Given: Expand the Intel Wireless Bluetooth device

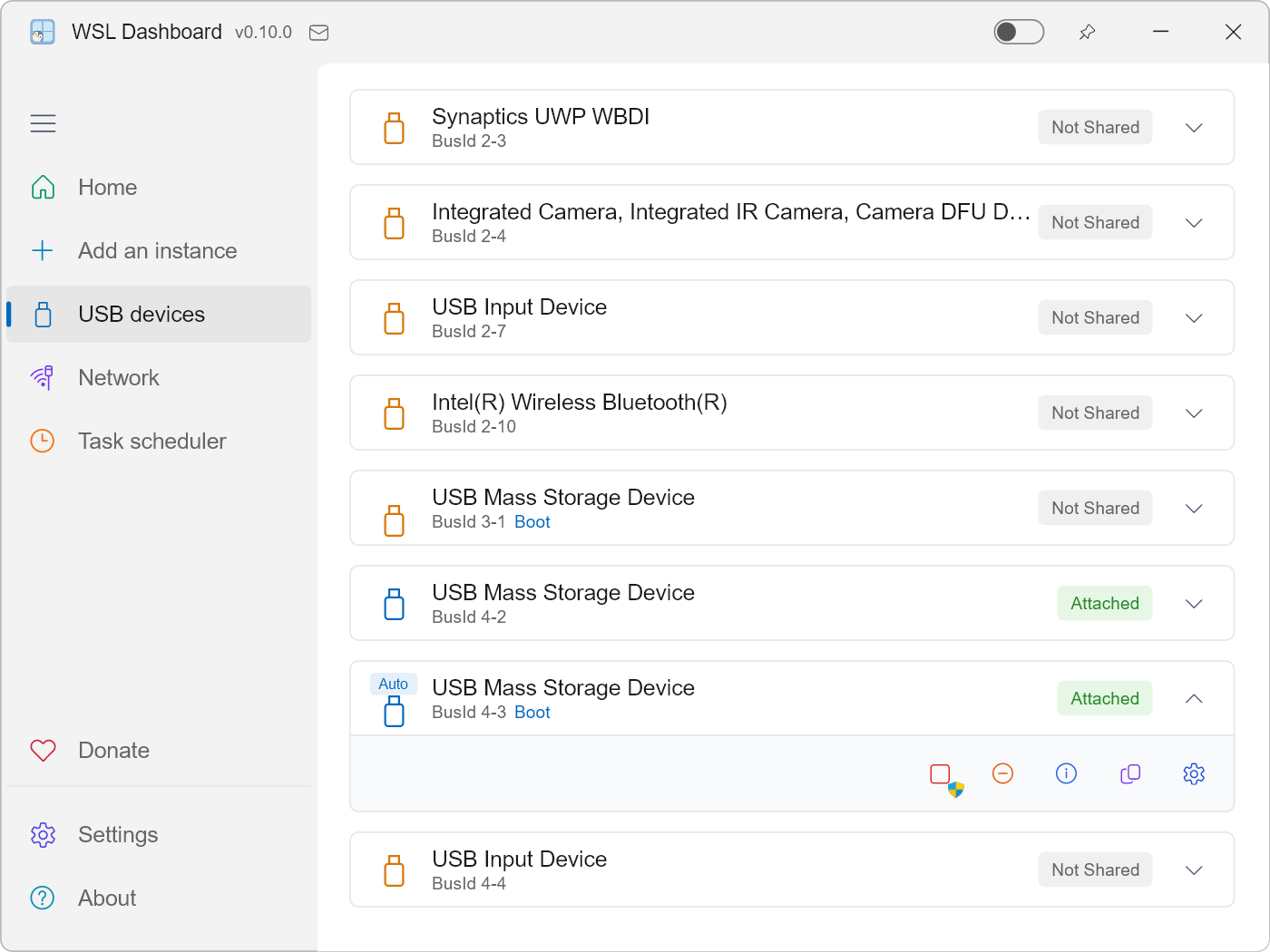Looking at the screenshot, I should point(1194,413).
